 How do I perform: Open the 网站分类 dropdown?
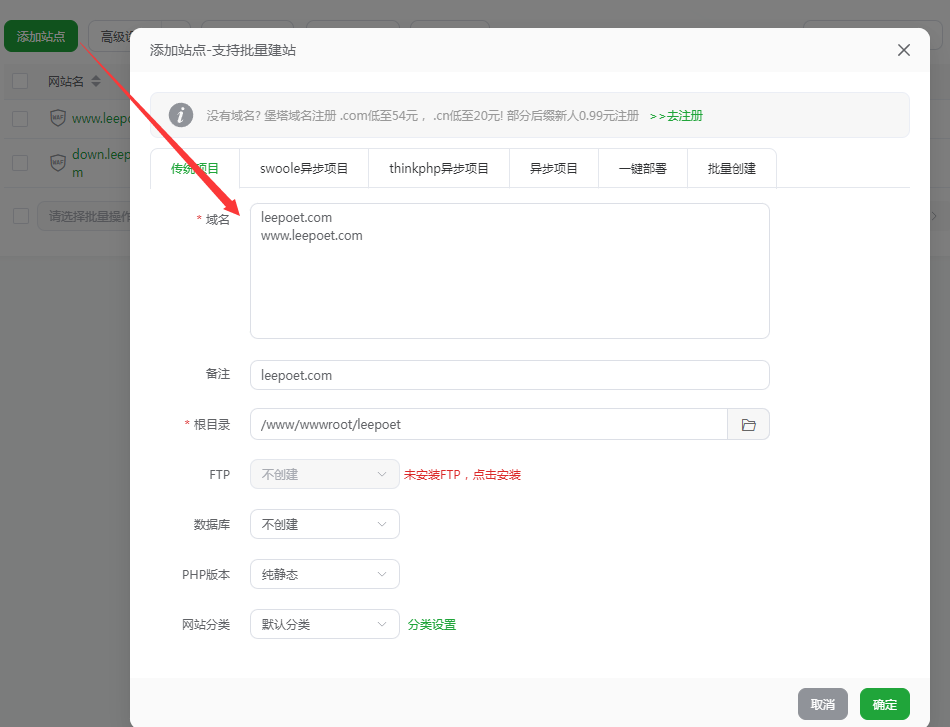[324, 624]
